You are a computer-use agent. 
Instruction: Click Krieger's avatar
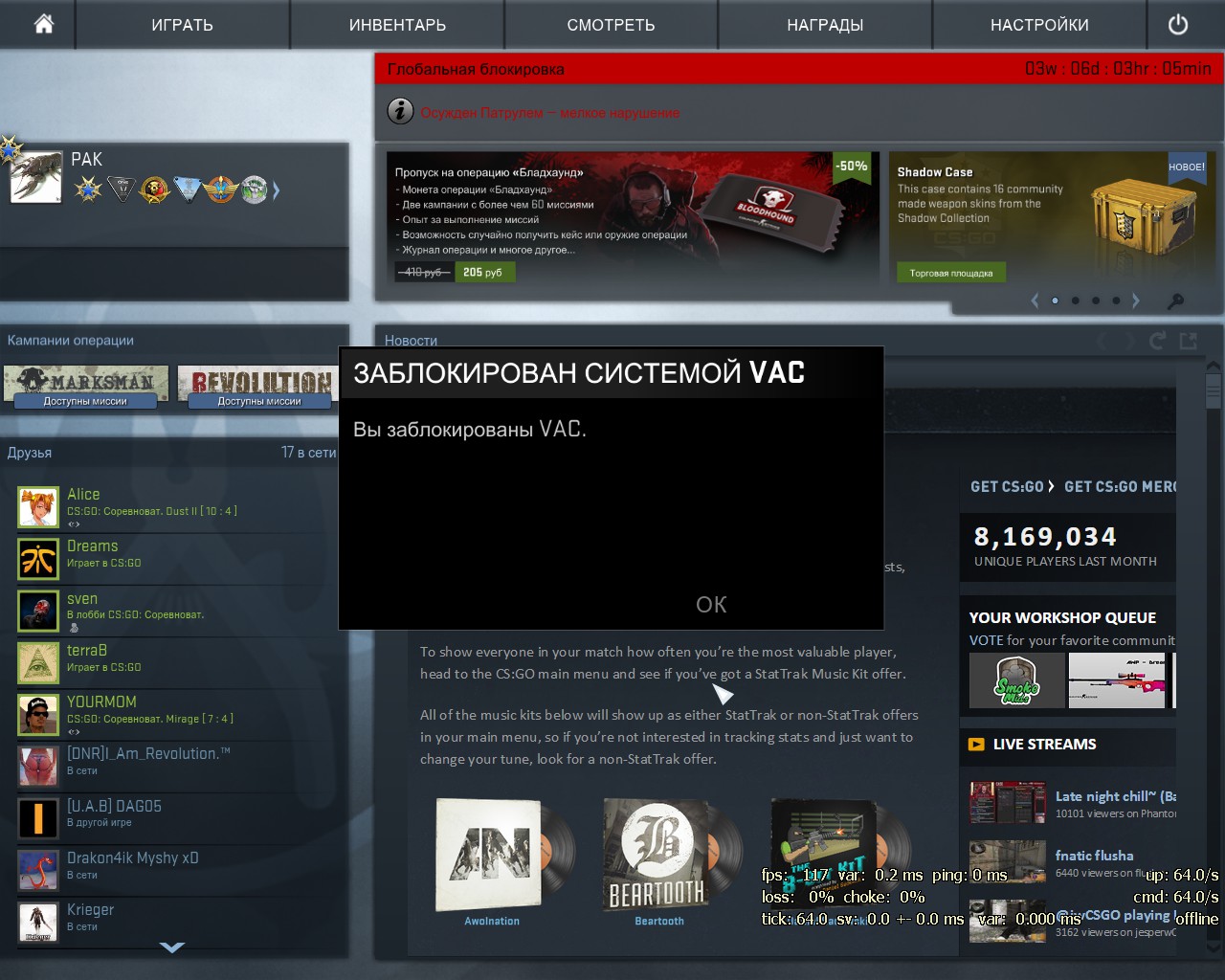(x=38, y=923)
